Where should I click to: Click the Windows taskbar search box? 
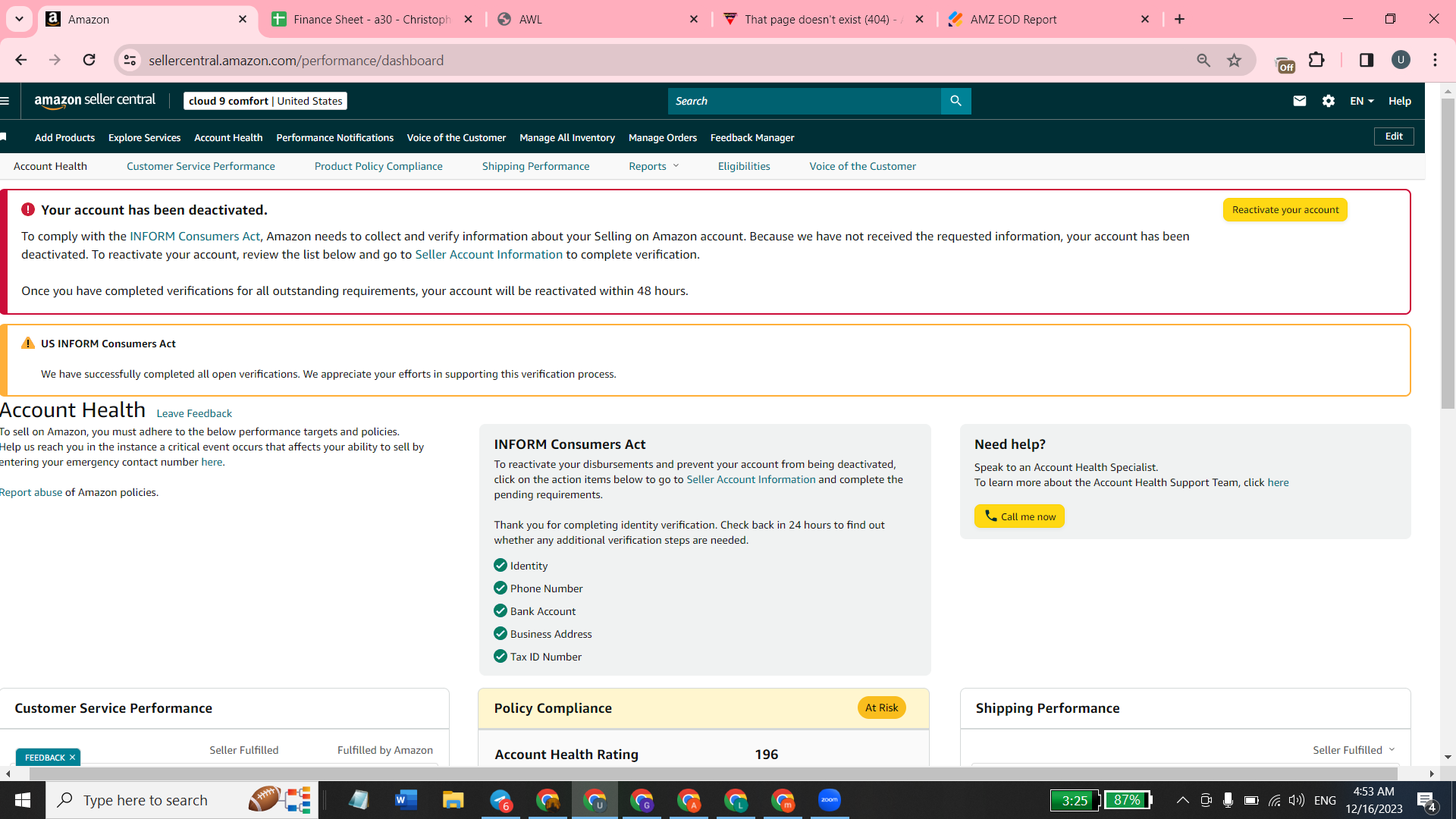click(x=182, y=800)
